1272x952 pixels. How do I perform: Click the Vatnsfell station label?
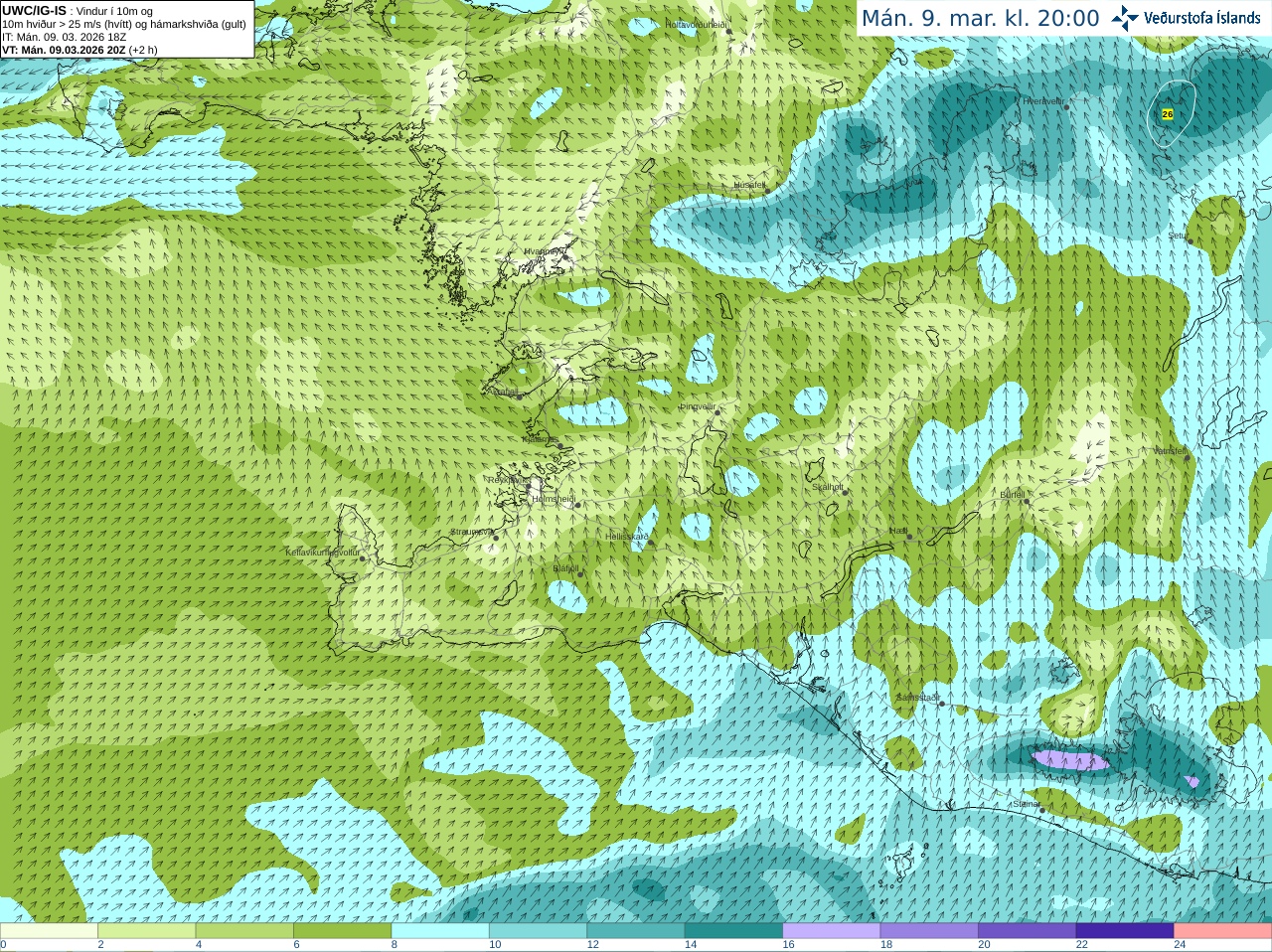[x=1170, y=450]
